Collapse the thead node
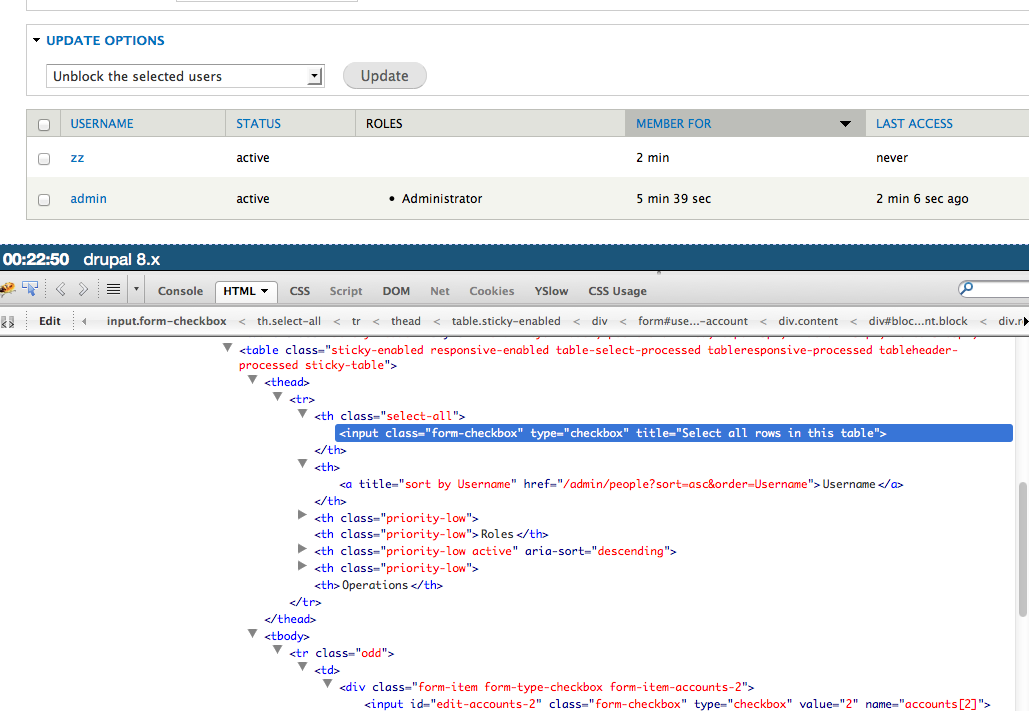This screenshot has height=711, width=1029. pos(252,379)
